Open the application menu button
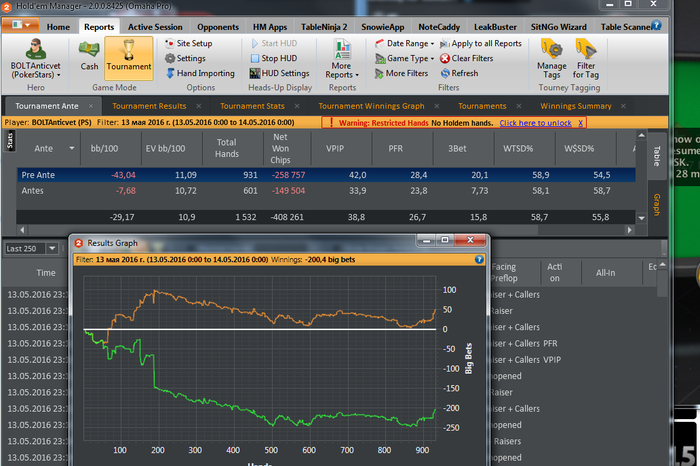700x466 pixels. (21, 25)
